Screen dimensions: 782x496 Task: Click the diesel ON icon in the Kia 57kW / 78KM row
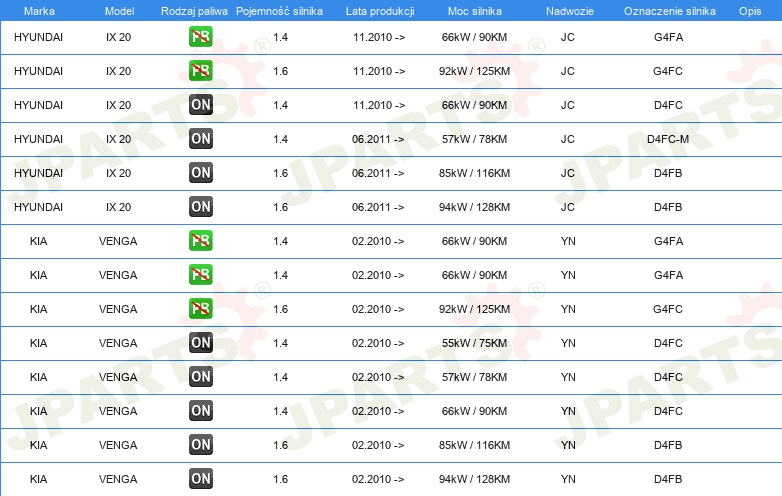(200, 376)
